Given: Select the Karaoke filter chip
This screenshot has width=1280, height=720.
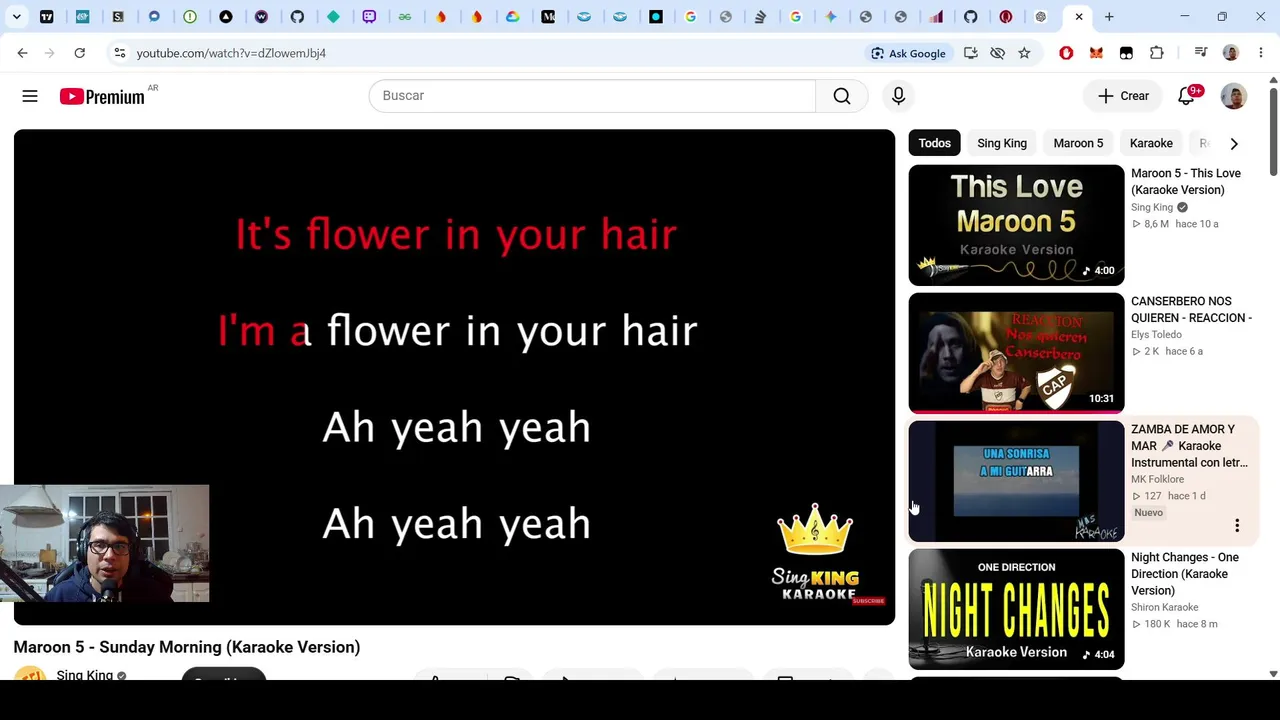Looking at the screenshot, I should (x=1151, y=143).
